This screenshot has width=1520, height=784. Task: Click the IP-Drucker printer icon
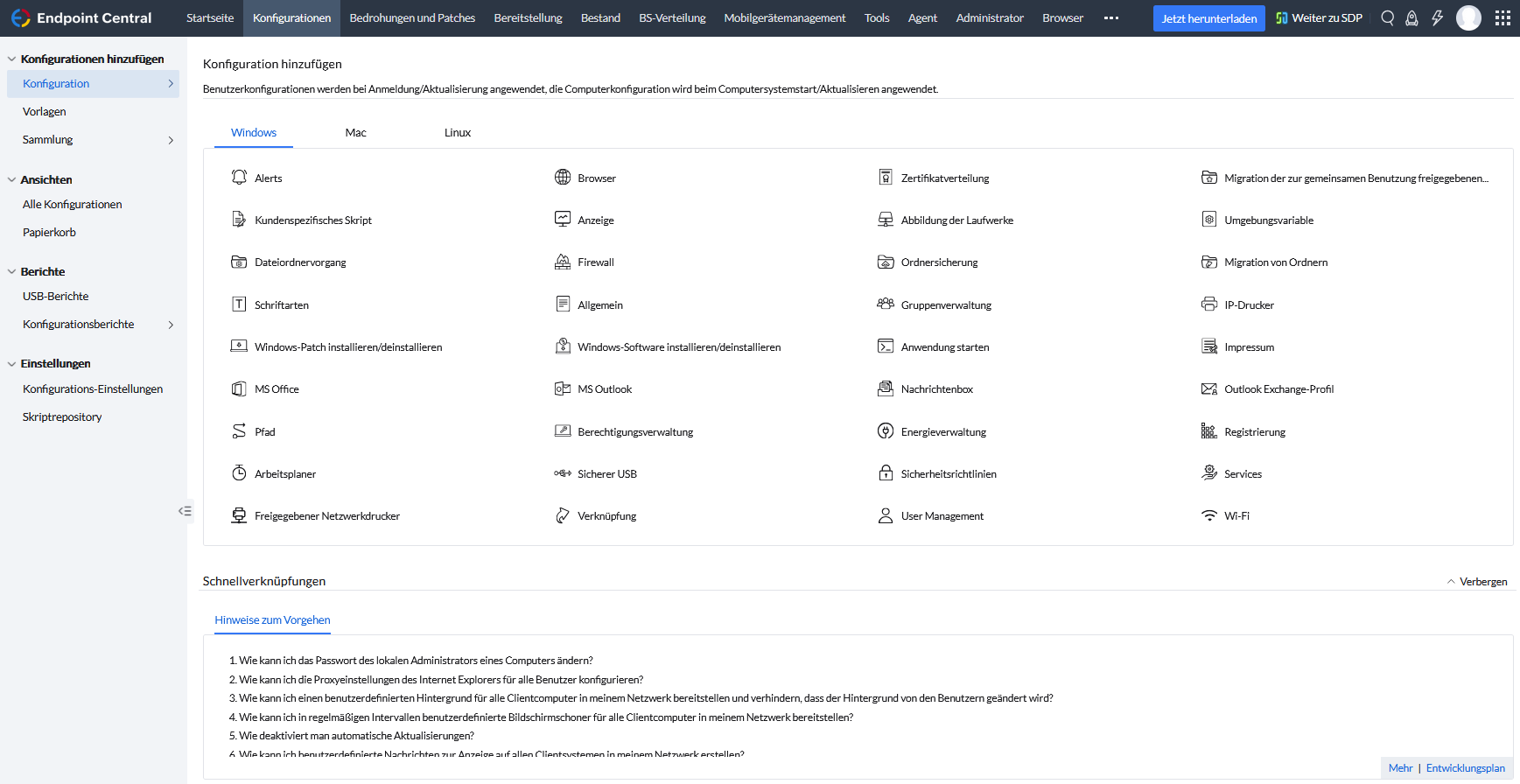[x=1209, y=304]
